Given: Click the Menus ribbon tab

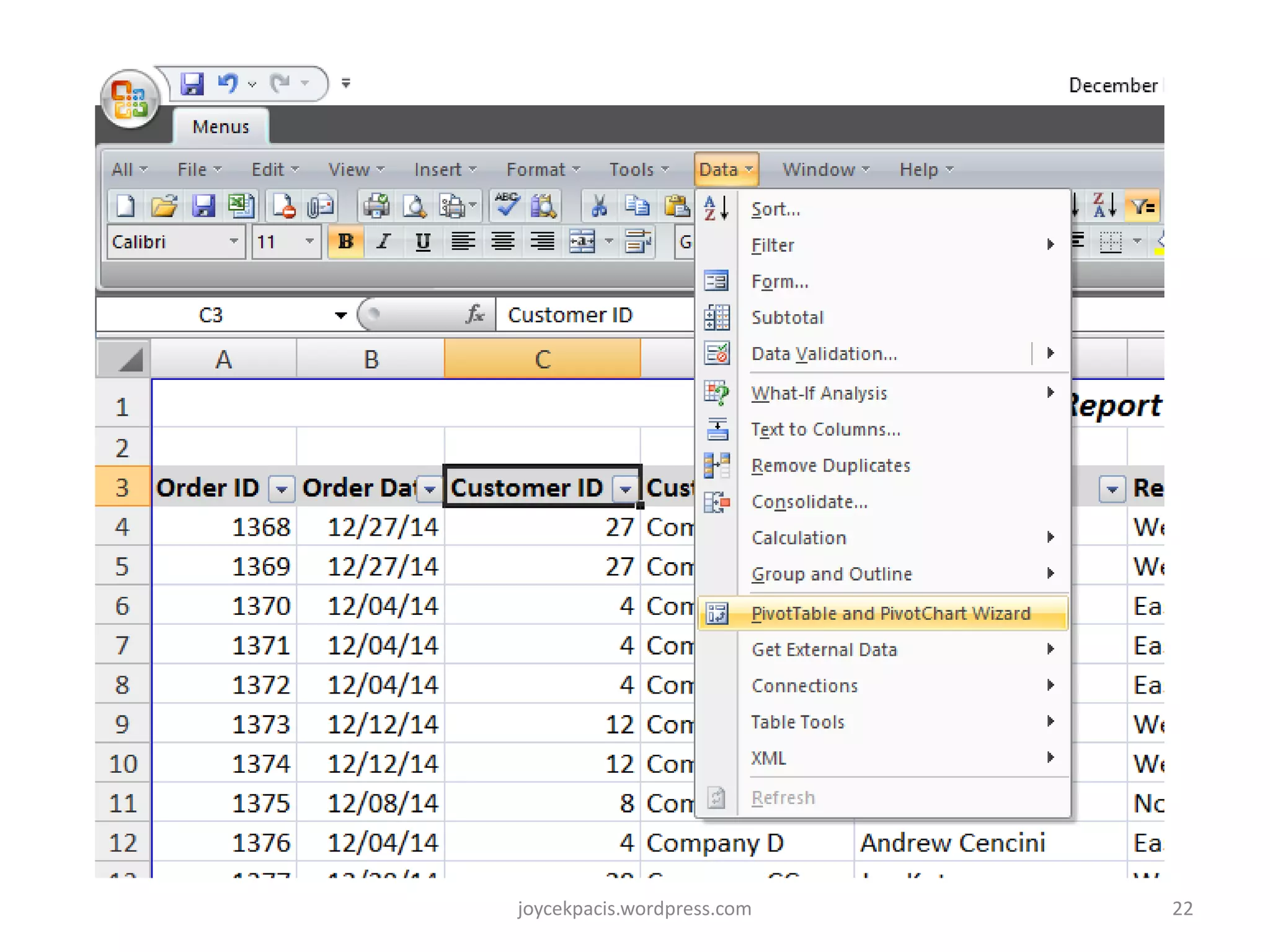Looking at the screenshot, I should (x=221, y=126).
